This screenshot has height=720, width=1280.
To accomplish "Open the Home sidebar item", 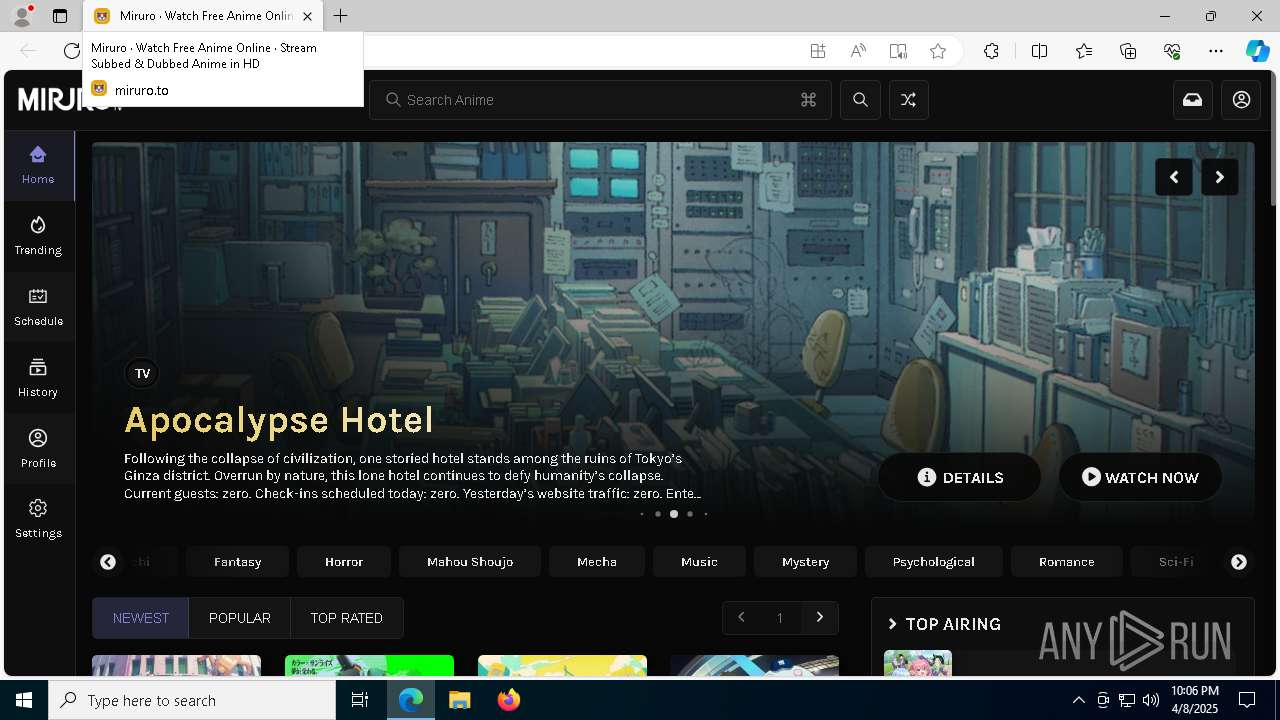I will (x=38, y=165).
